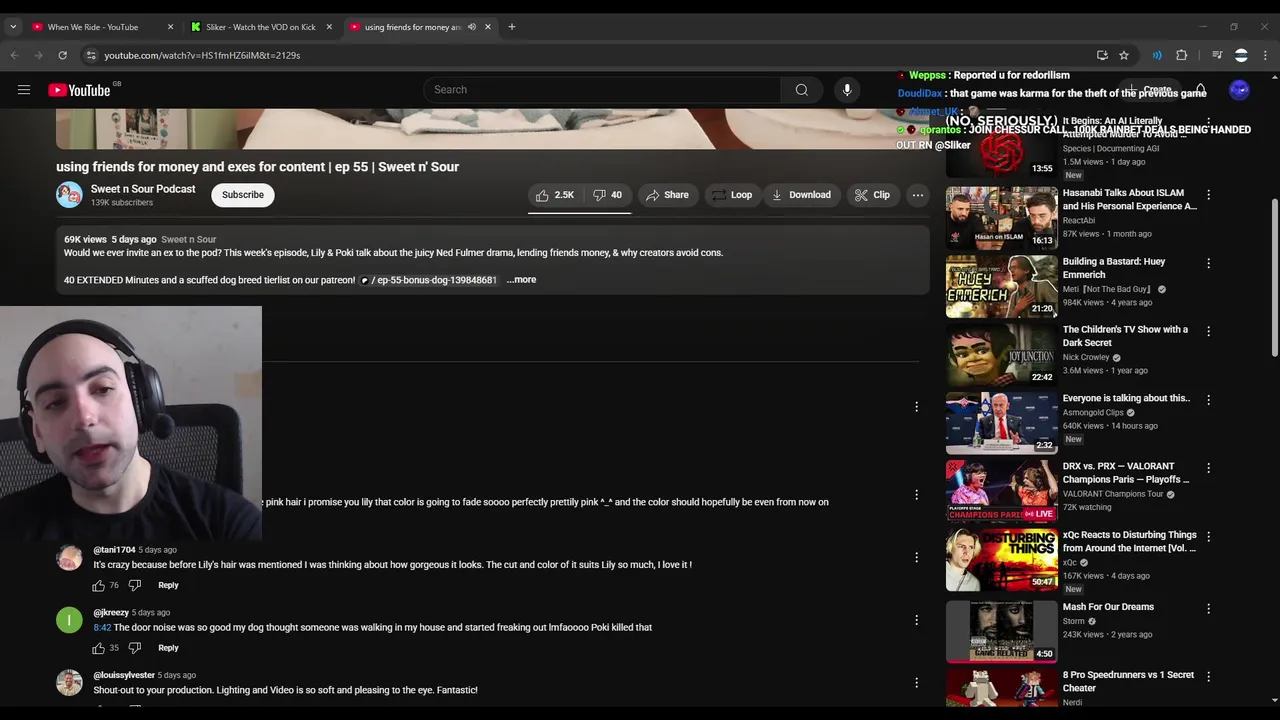Close the Sliker Kick tab
The image size is (1280, 720).
click(x=329, y=27)
